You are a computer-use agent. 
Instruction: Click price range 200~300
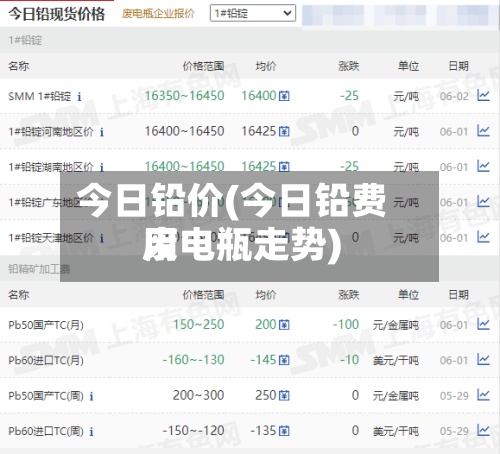(198, 395)
